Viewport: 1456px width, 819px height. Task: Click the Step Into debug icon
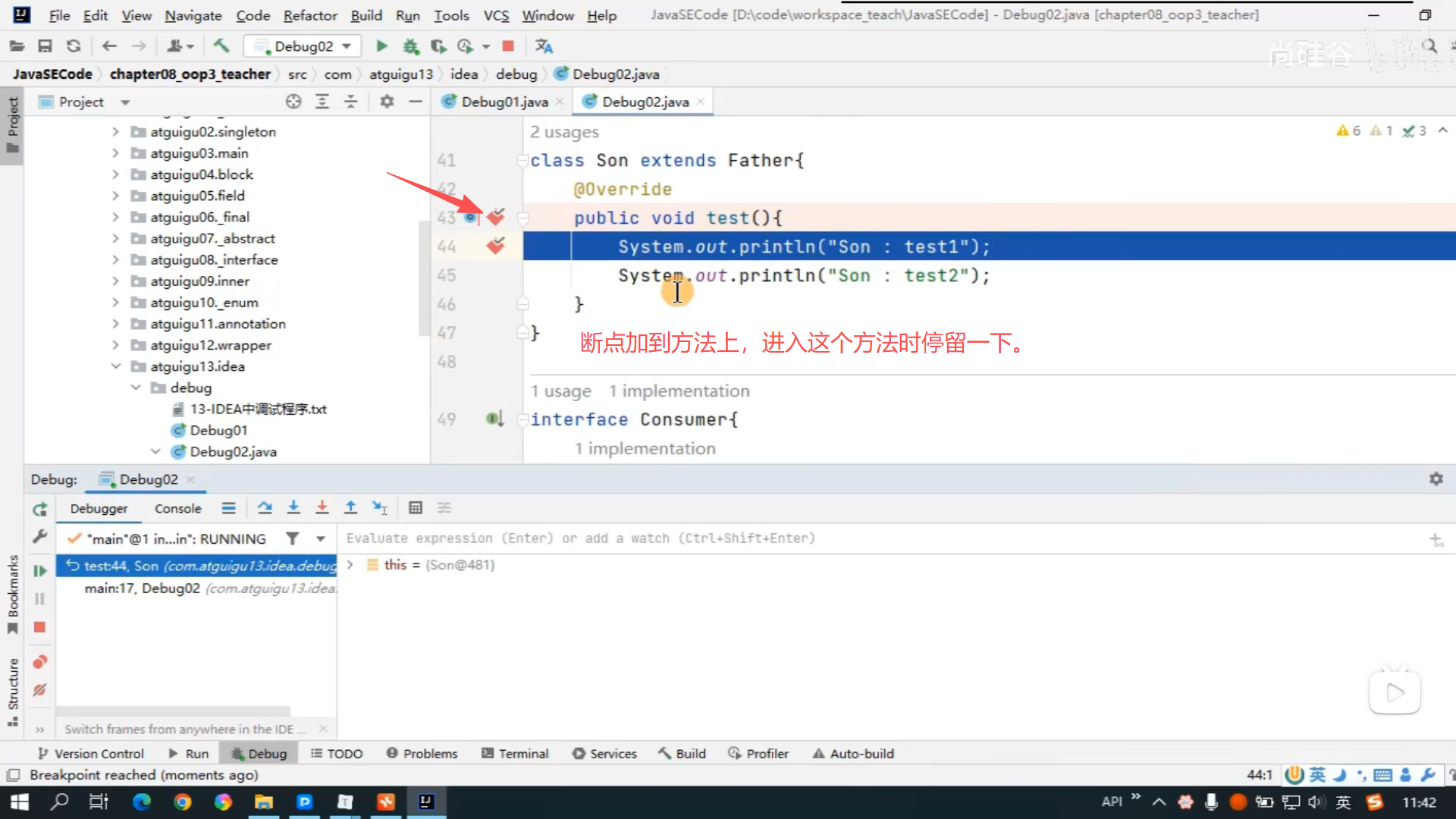[x=293, y=508]
